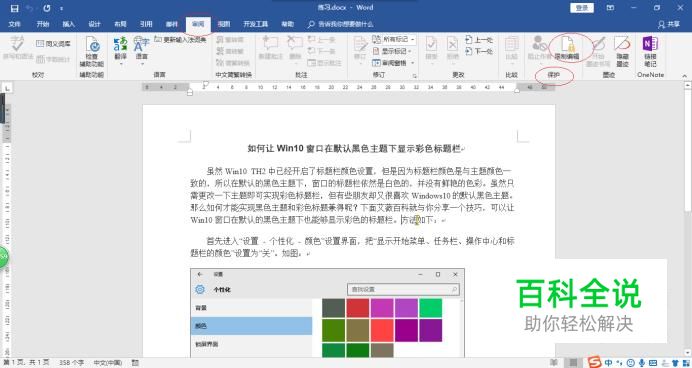The image size is (692, 368).
Task: Click the 共享 (Share) button
Action: coord(669,24)
